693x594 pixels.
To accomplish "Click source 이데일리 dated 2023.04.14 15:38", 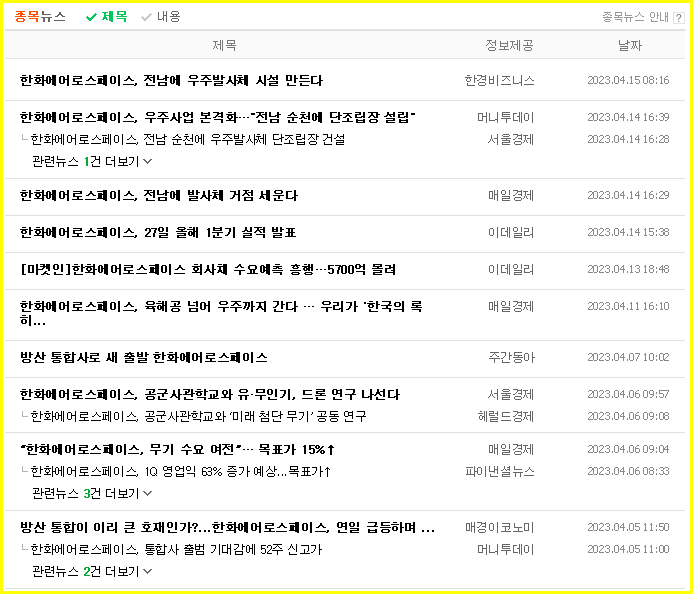I will (x=511, y=232).
